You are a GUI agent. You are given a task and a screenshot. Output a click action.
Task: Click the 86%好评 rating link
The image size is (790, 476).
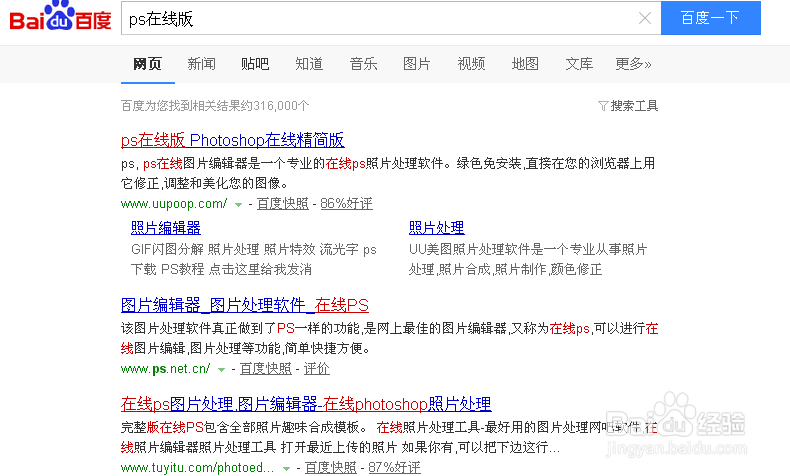coord(347,203)
